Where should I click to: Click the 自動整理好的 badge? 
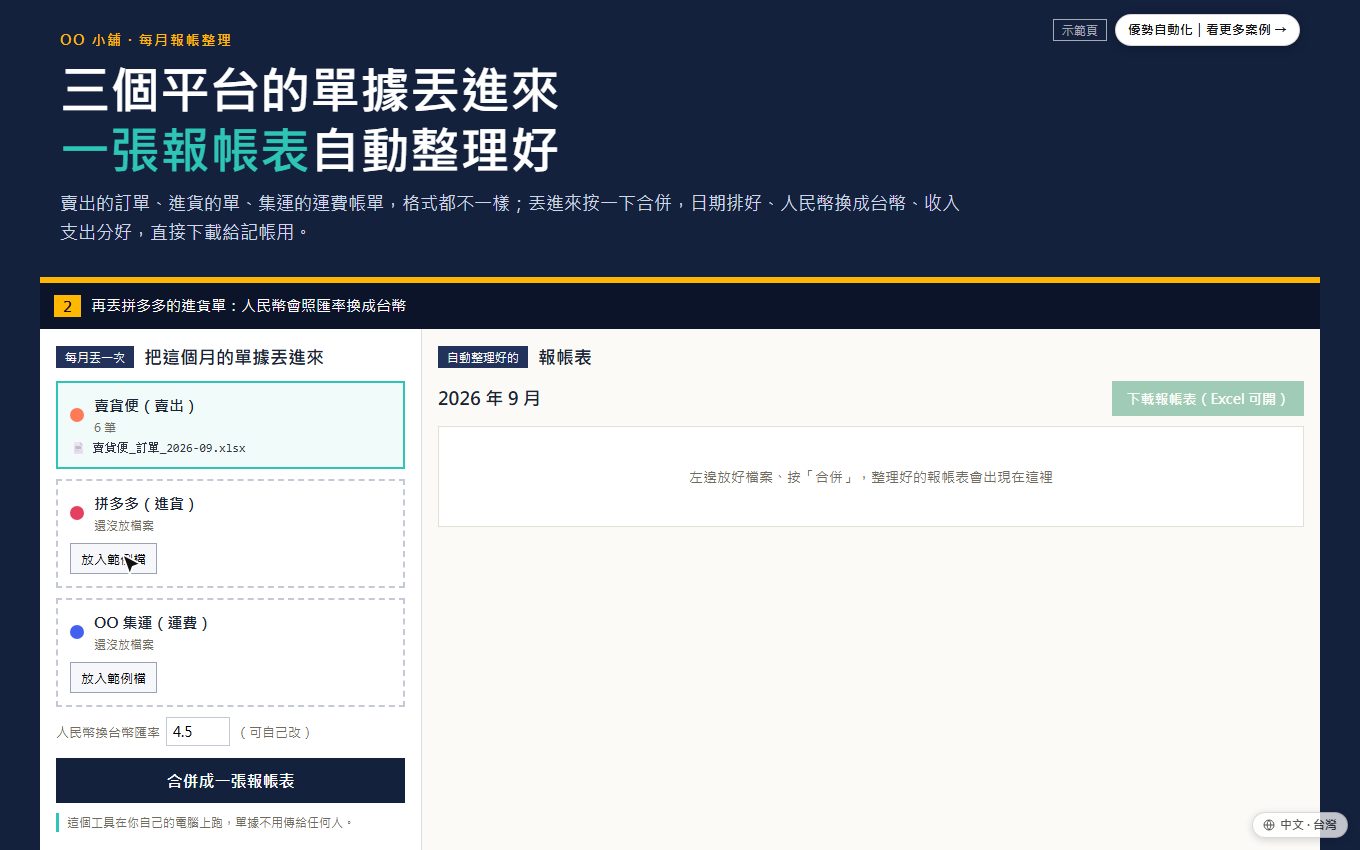tap(482, 357)
